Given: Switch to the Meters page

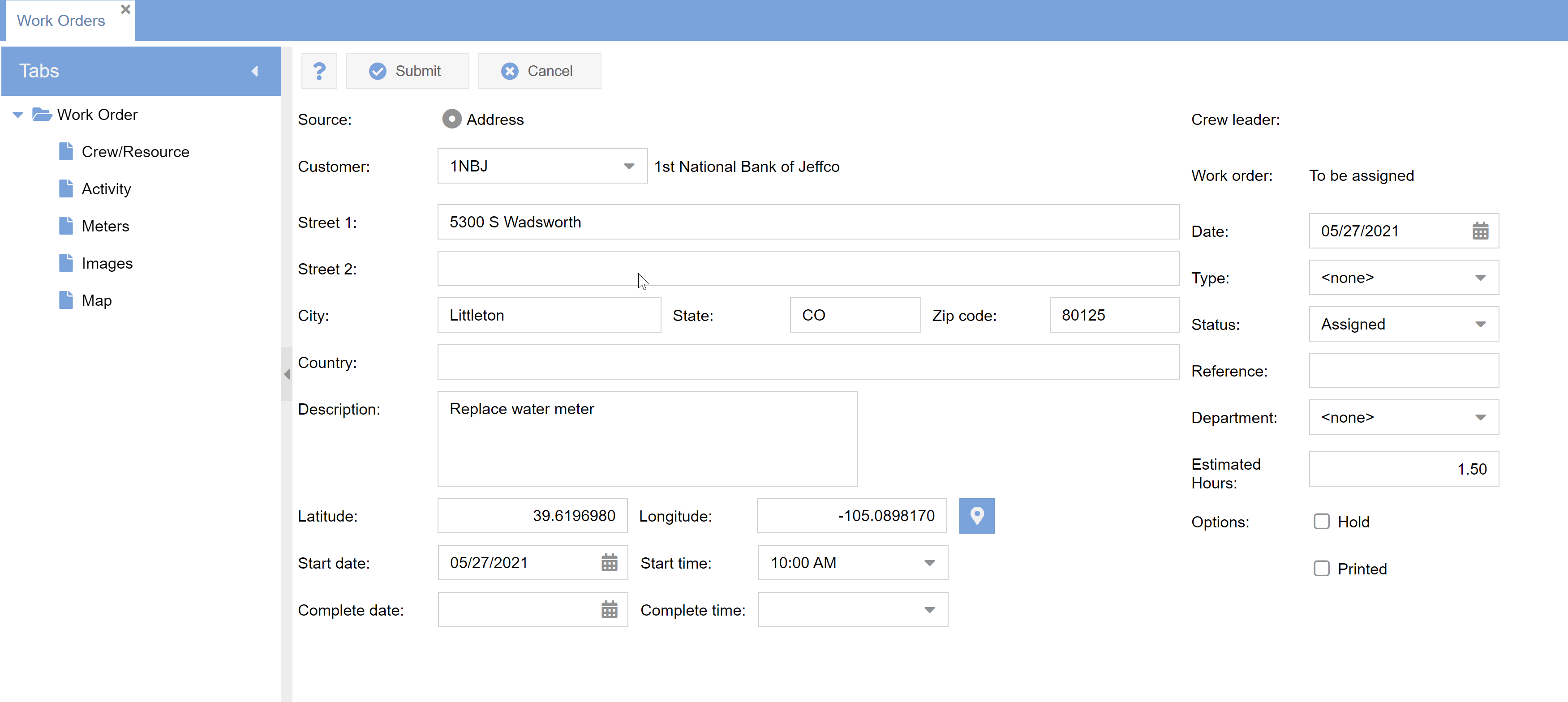Looking at the screenshot, I should point(105,226).
